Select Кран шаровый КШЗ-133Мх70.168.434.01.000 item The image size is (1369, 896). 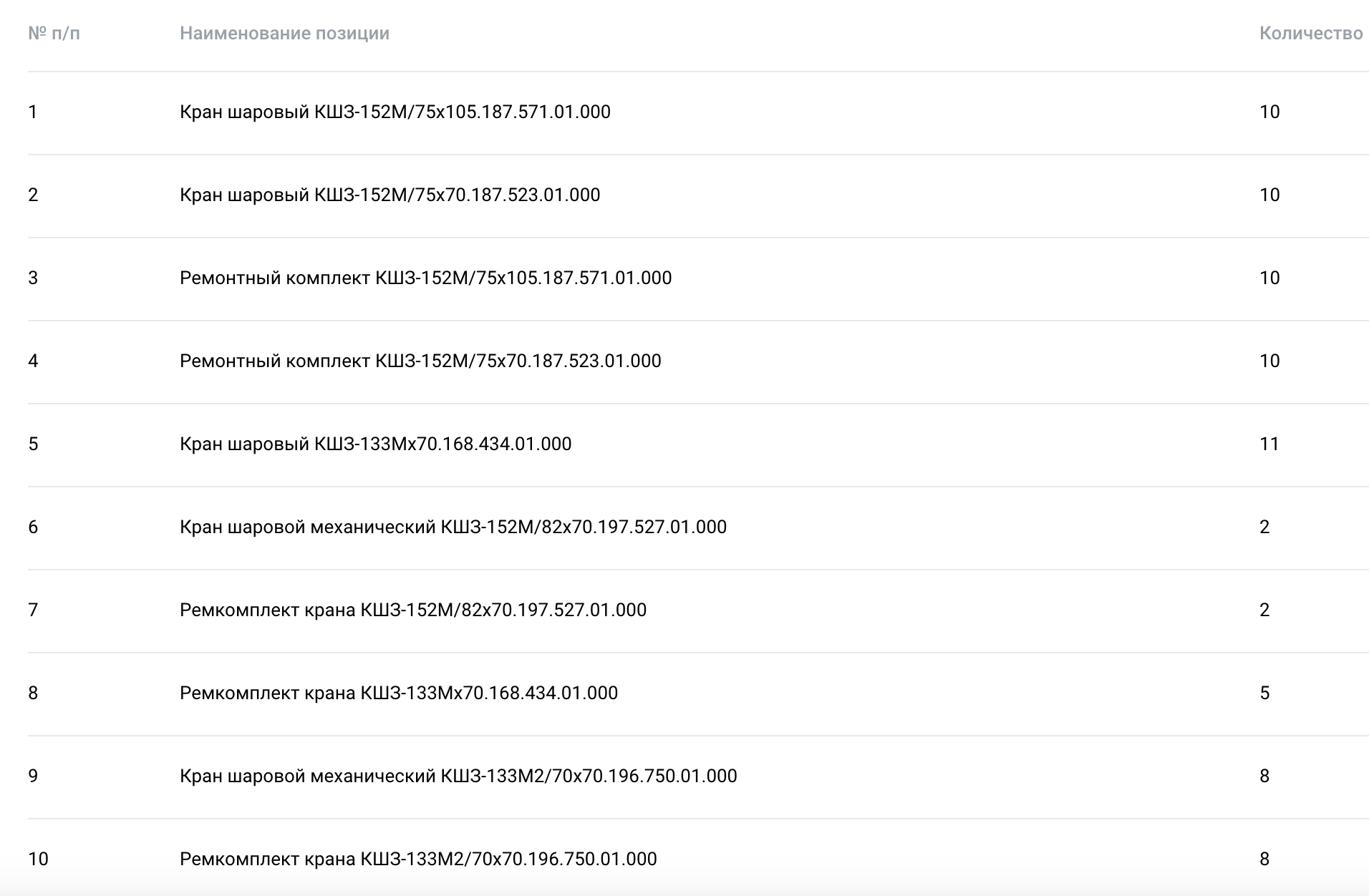tap(376, 444)
